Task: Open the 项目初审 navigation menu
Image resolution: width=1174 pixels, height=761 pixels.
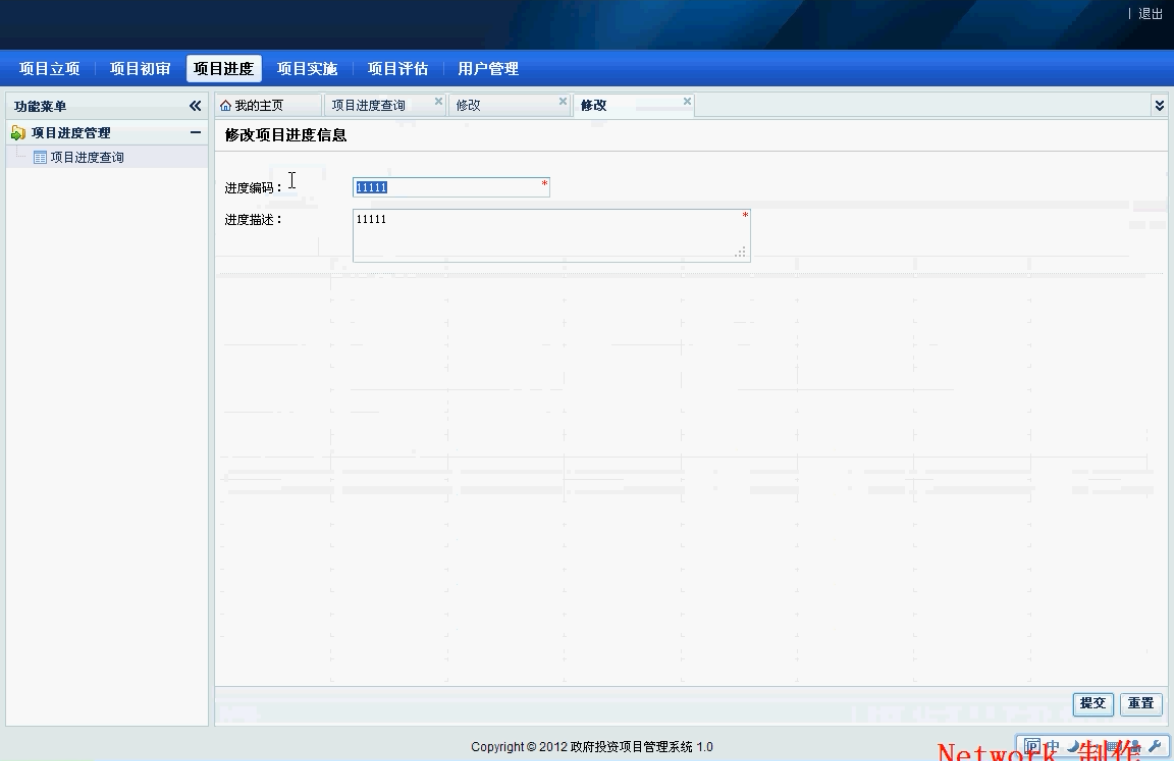Action: point(140,69)
